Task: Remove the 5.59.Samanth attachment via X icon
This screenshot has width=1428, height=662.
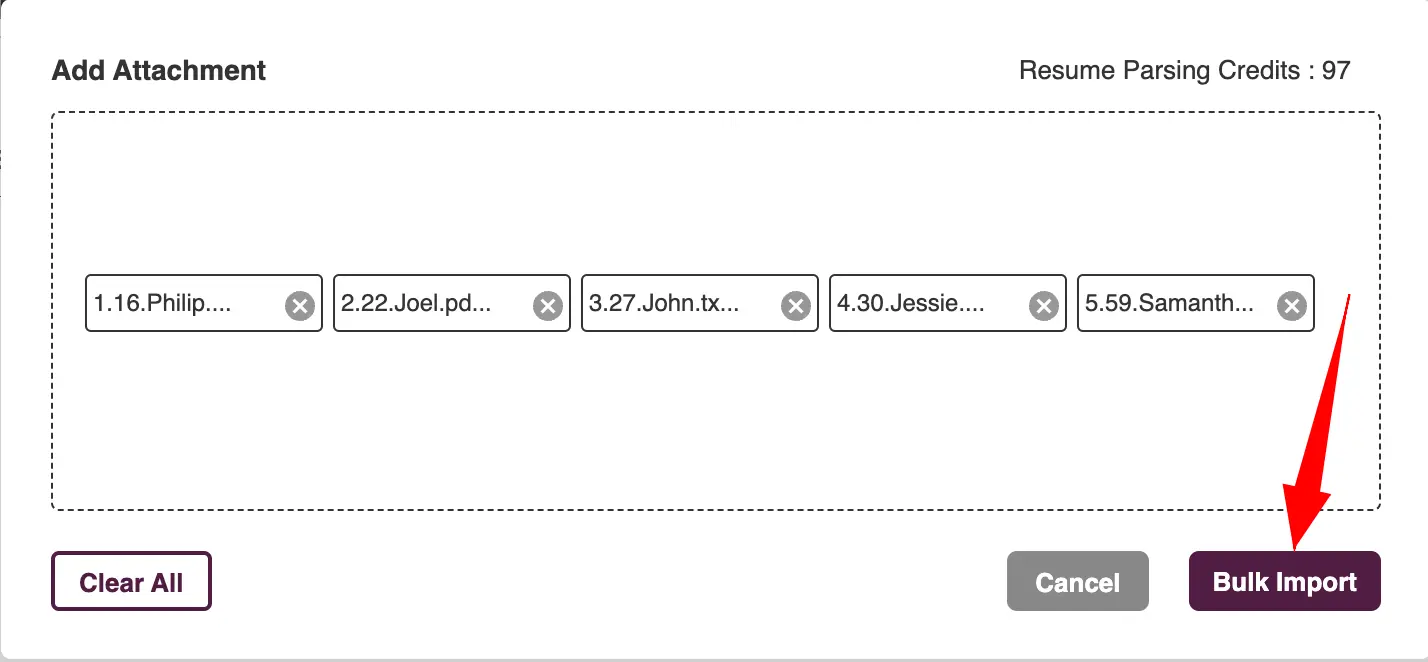Action: coord(1291,305)
